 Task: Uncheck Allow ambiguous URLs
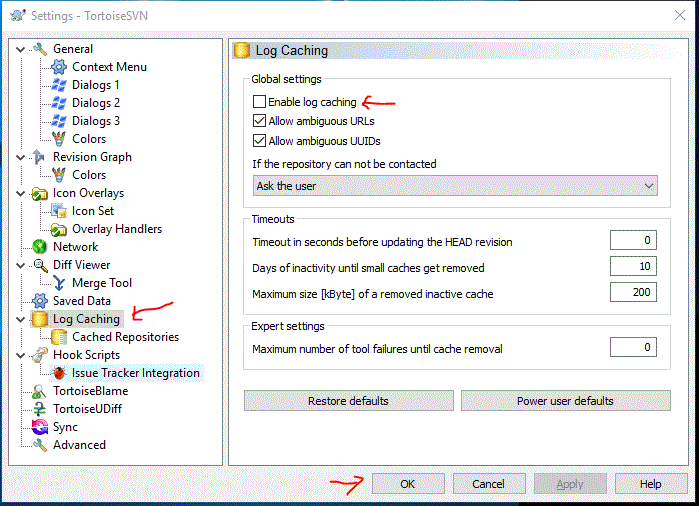click(259, 121)
